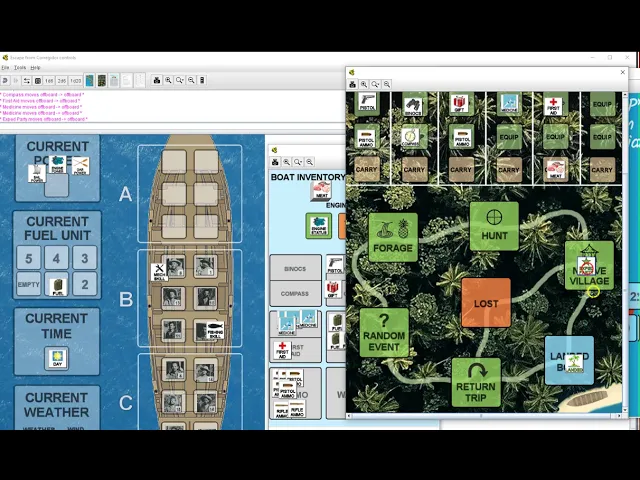
Task: Select the Oar Power counter under Current Power
Action: [80, 166]
